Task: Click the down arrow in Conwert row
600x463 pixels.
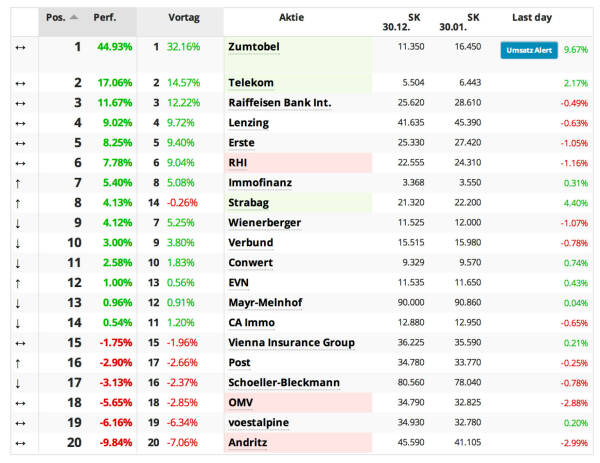Action: 19,262
